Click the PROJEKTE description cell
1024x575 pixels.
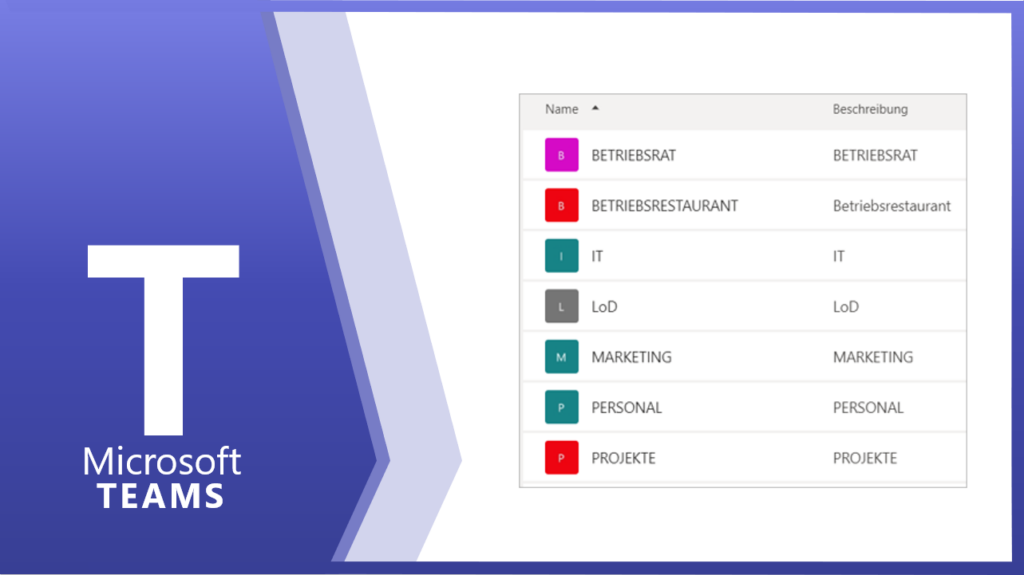click(865, 458)
